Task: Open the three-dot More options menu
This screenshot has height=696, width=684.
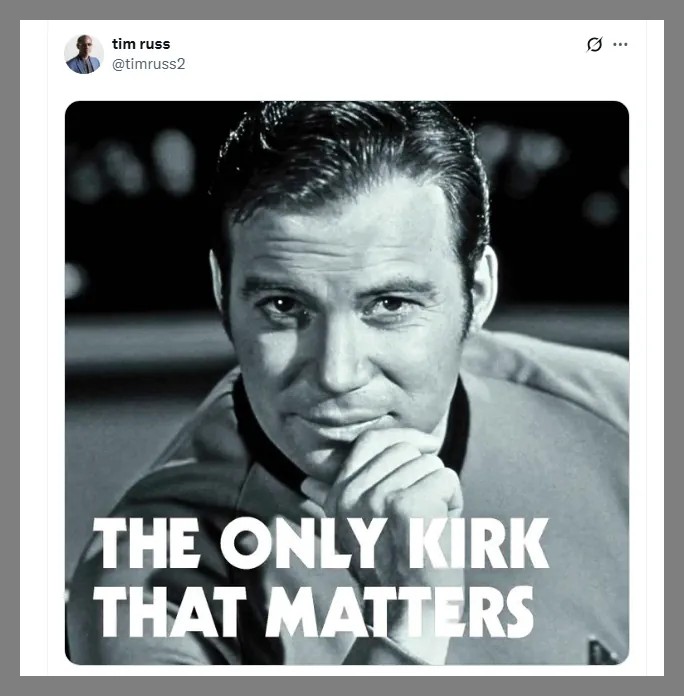Action: pyautogui.click(x=621, y=45)
